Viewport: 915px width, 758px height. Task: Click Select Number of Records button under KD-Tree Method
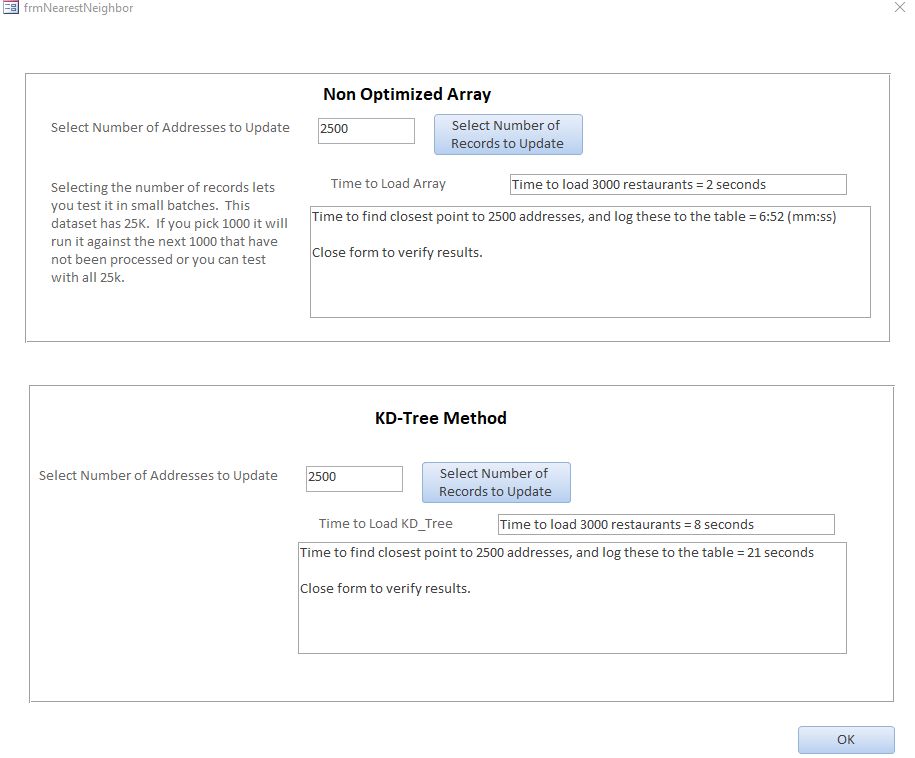496,483
